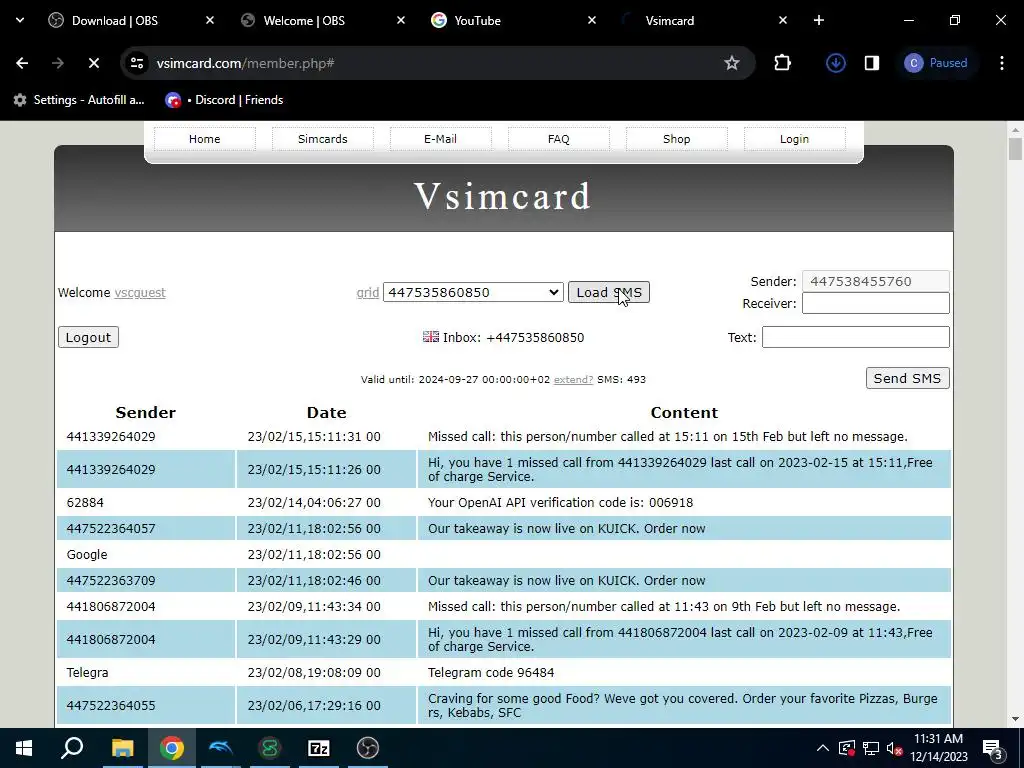
Task: Click the Telegra sender cell
Action: (146, 673)
